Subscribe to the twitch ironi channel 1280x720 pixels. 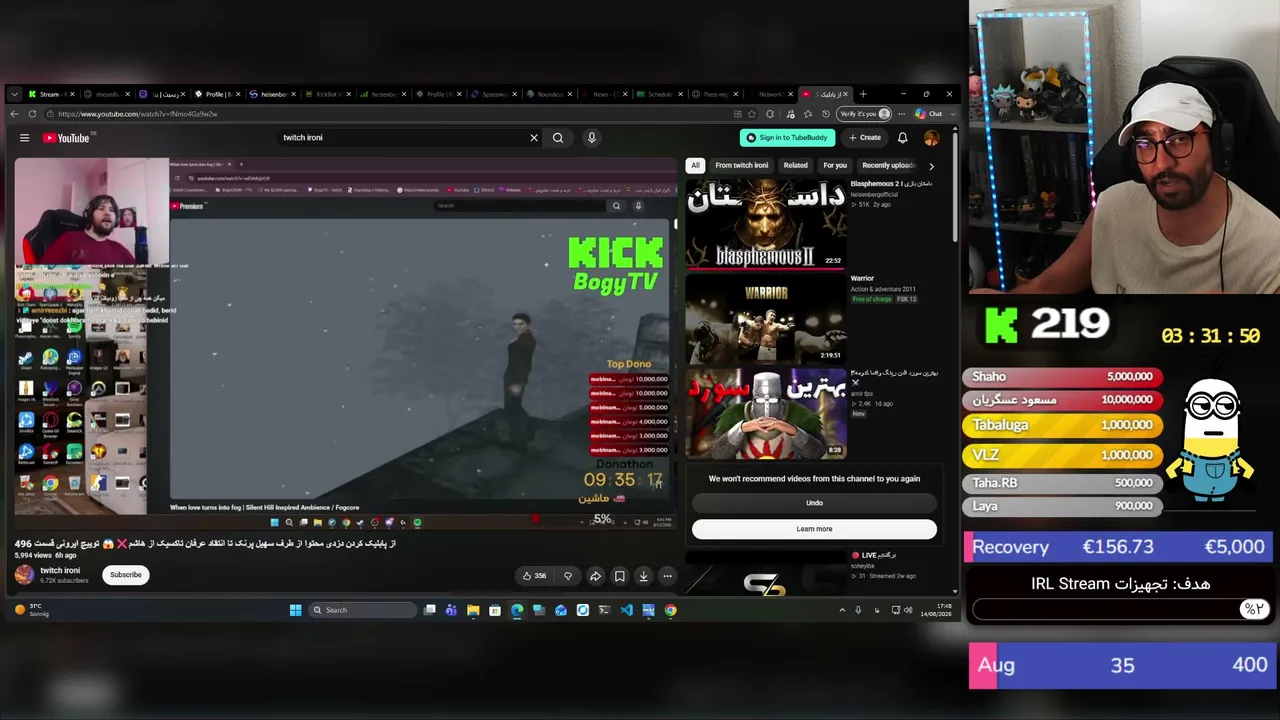pos(126,575)
